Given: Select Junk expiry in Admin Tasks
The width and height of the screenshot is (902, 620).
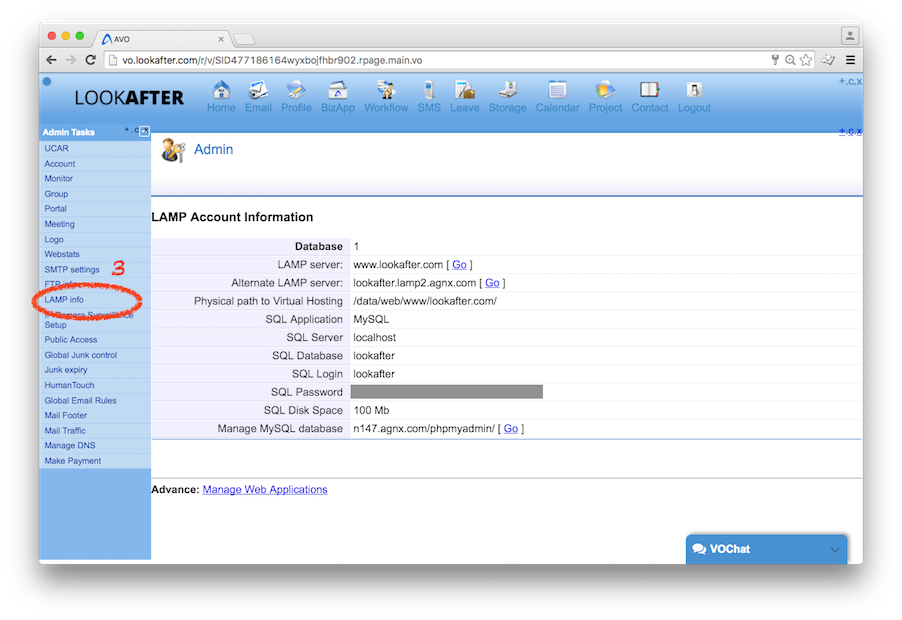Looking at the screenshot, I should (66, 370).
